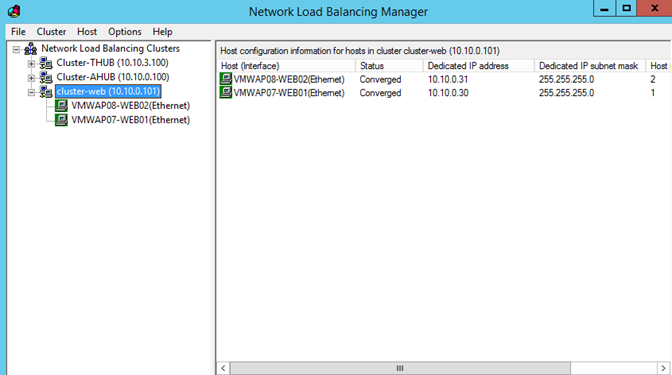The height and width of the screenshot is (375, 672).
Task: Collapse the cluster-web tree node
Action: (31, 92)
